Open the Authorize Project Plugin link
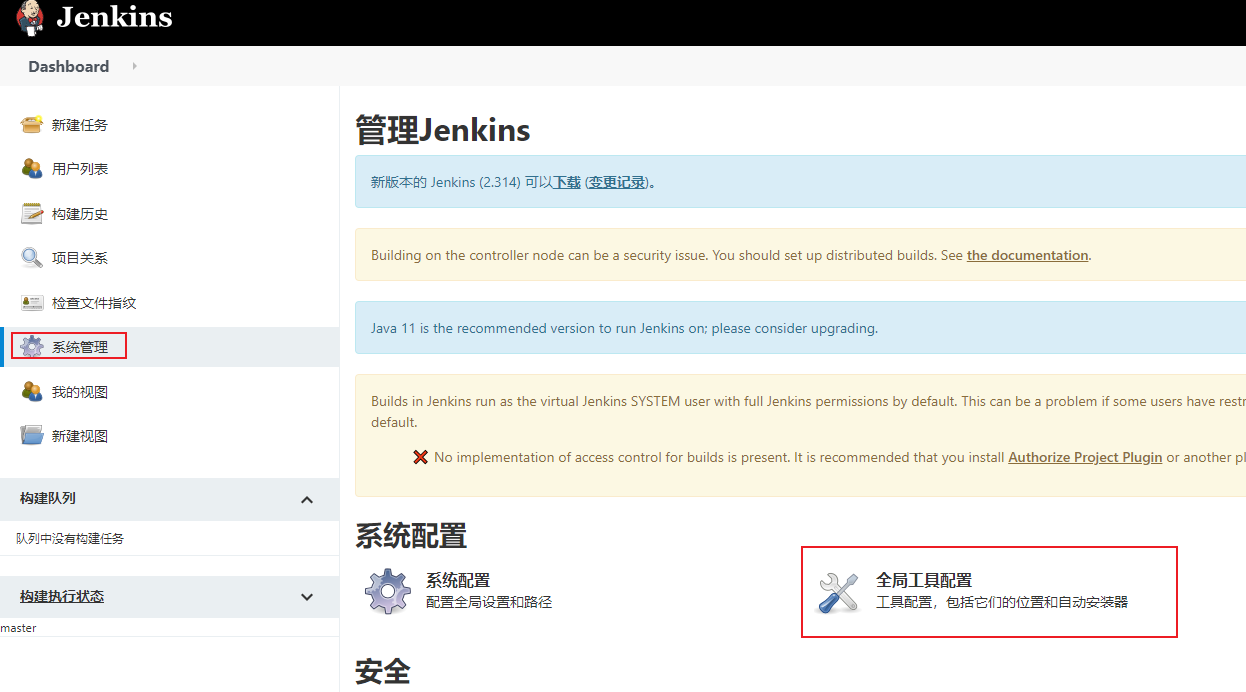This screenshot has width=1246, height=692. tap(1085, 457)
